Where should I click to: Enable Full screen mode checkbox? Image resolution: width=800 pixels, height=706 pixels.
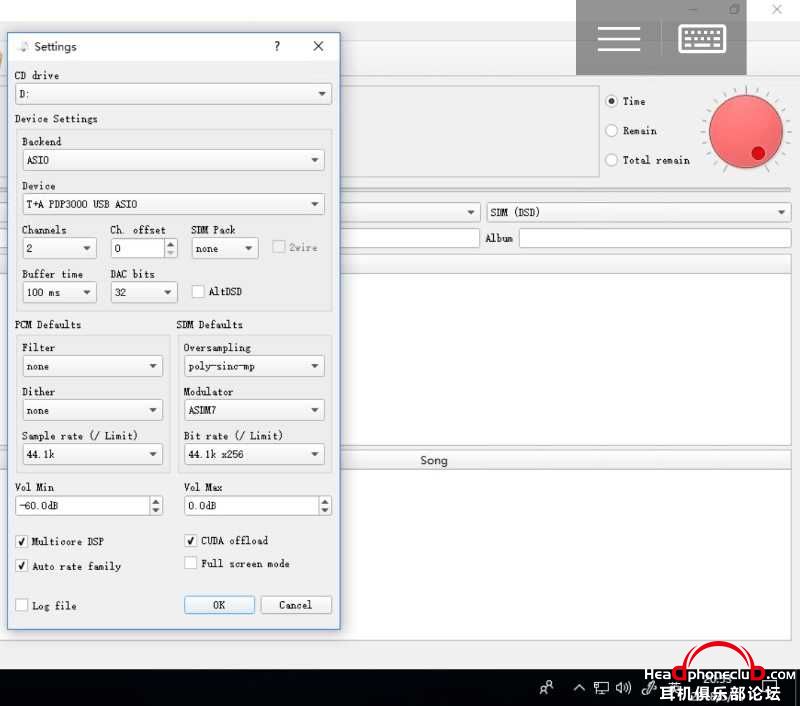tap(190, 563)
